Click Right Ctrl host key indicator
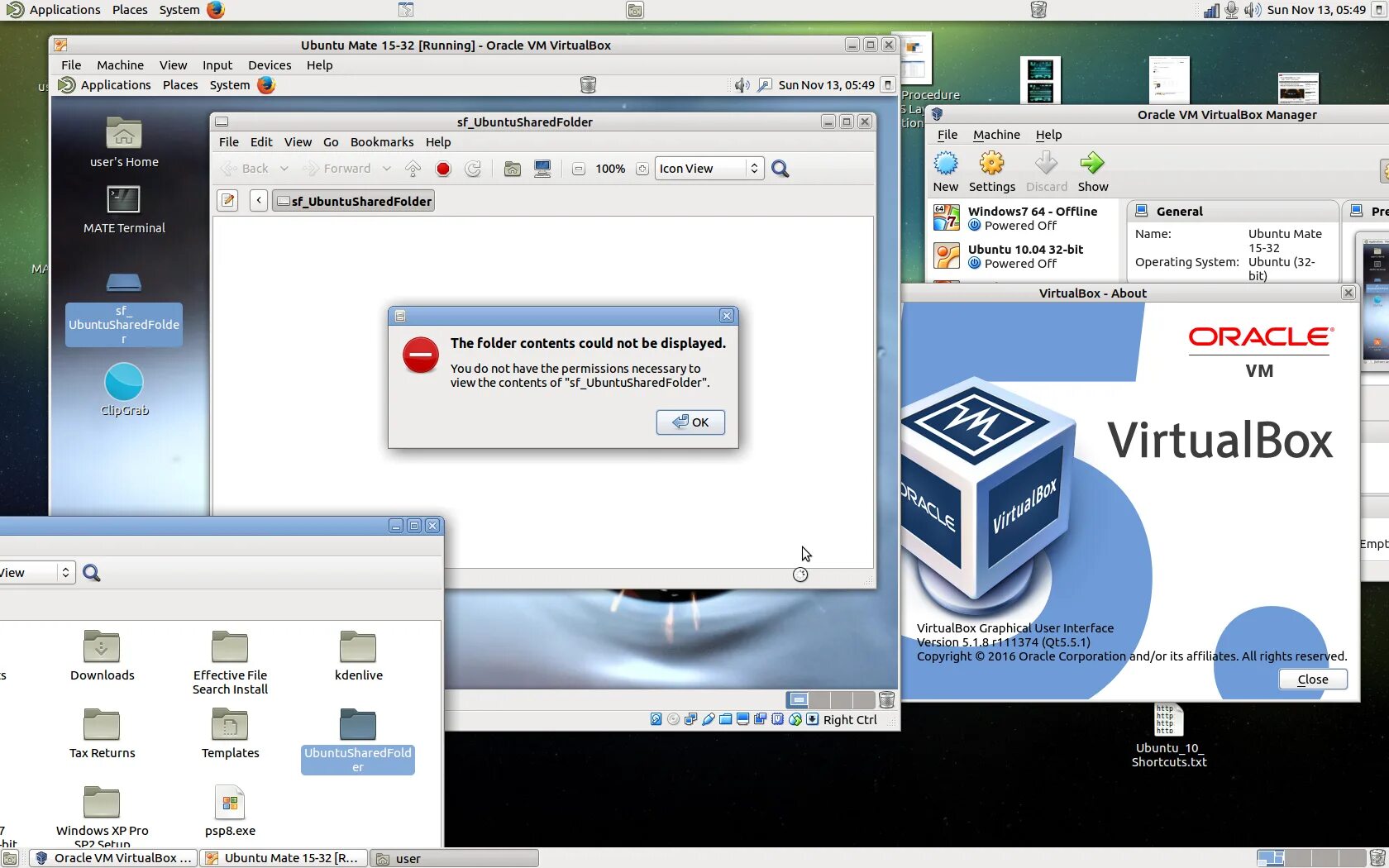 (x=850, y=719)
